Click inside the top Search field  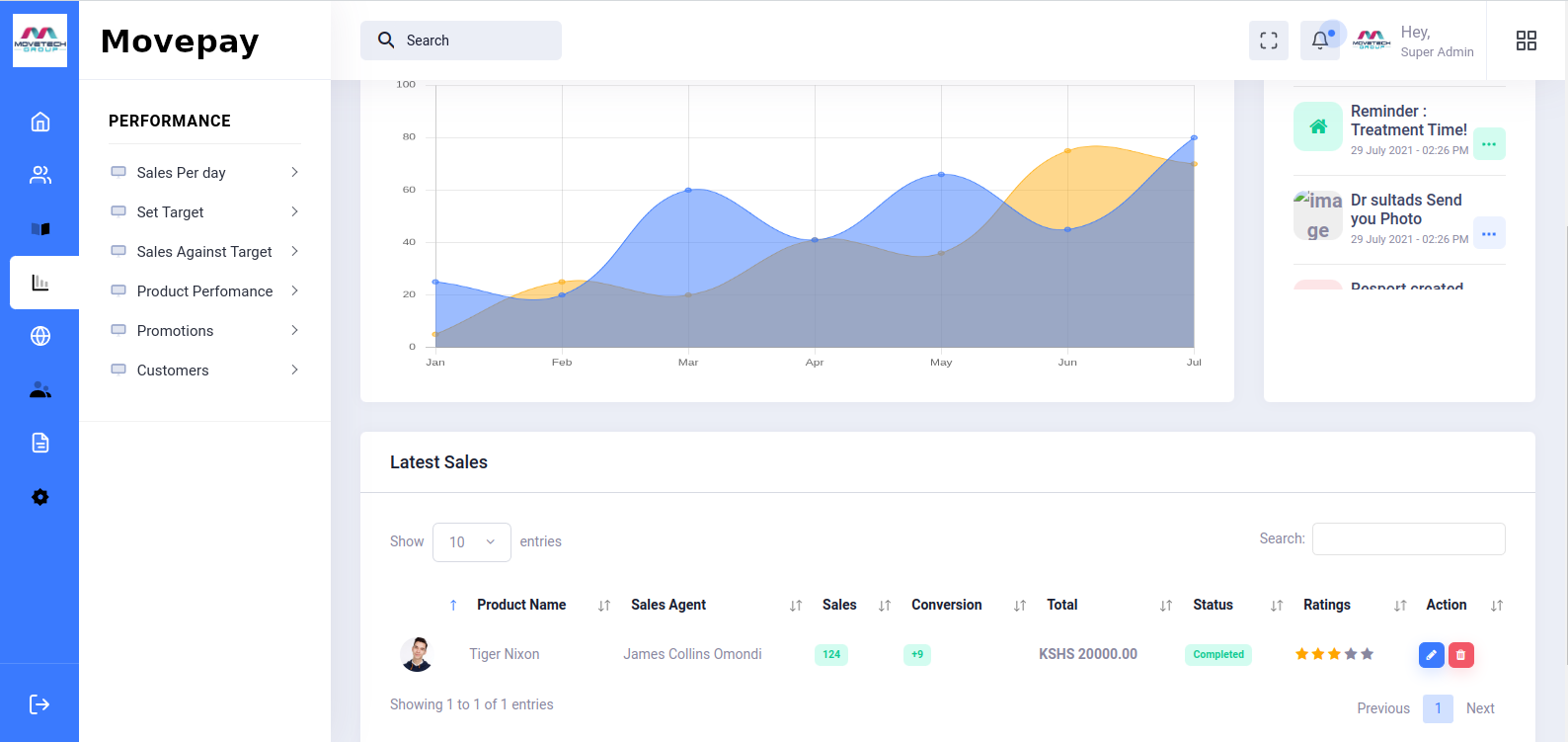[461, 41]
